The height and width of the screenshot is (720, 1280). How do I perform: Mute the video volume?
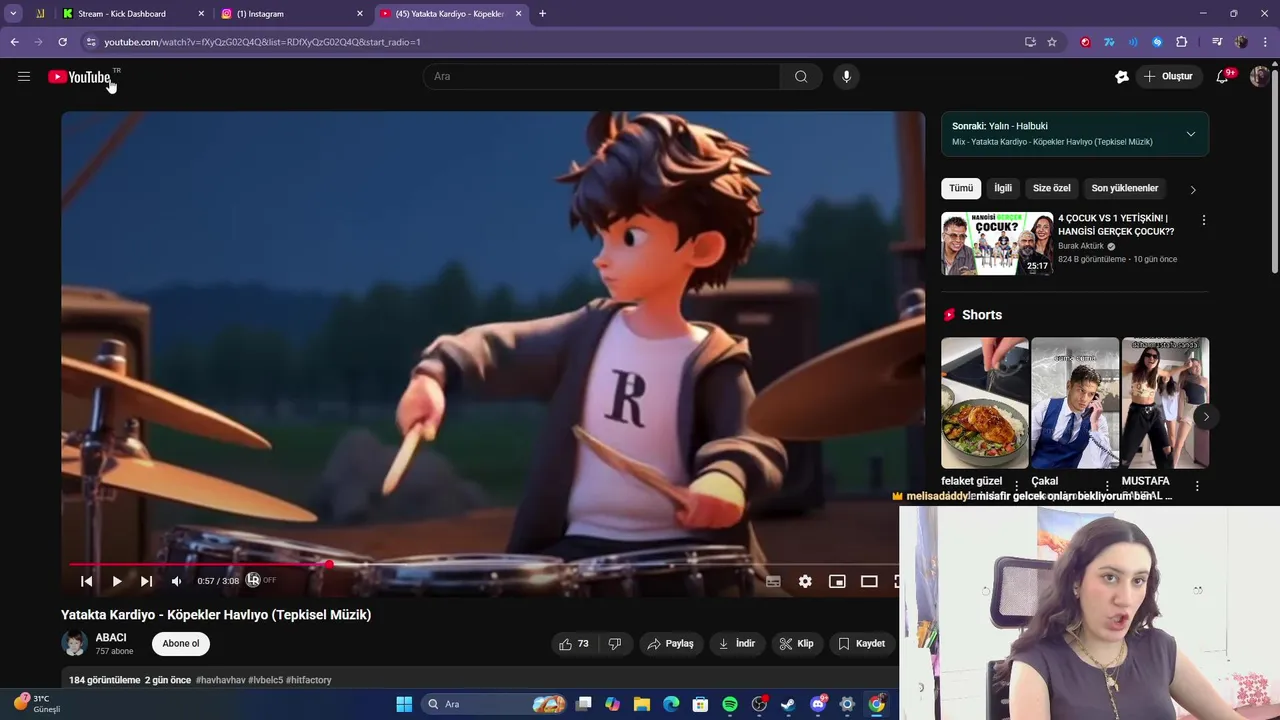point(176,581)
